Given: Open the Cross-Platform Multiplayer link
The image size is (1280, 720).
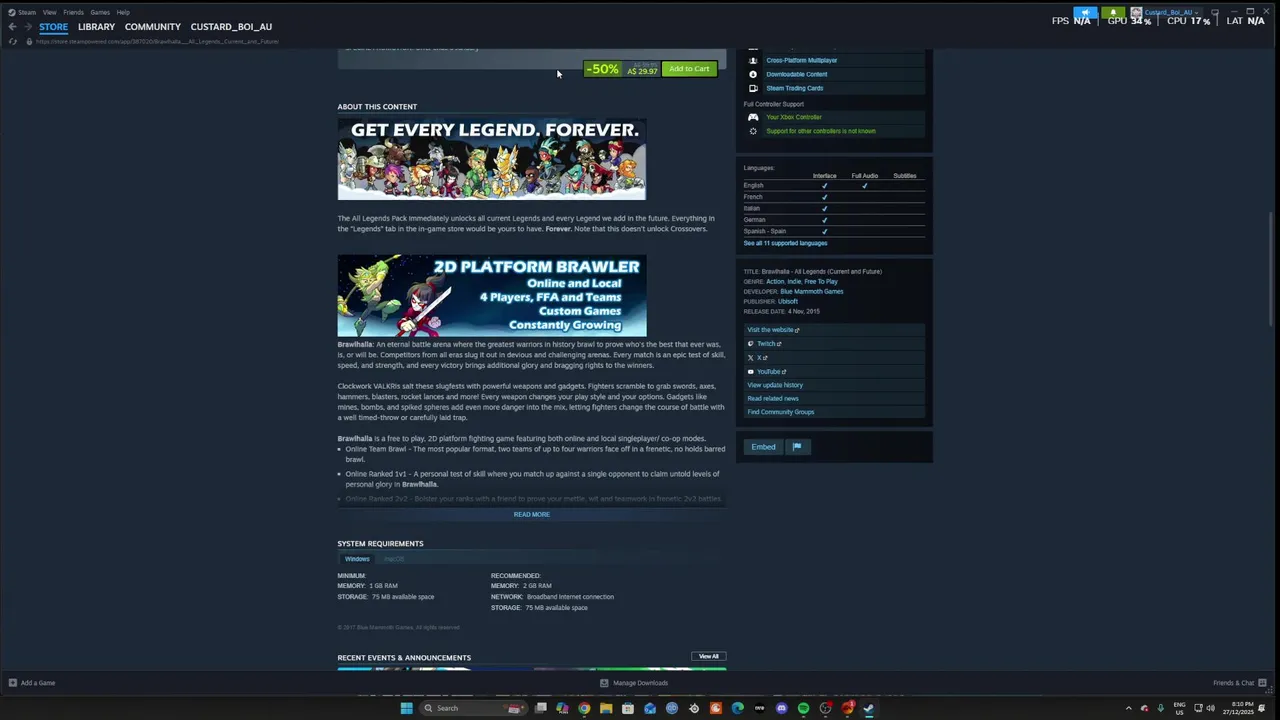Looking at the screenshot, I should click(802, 60).
